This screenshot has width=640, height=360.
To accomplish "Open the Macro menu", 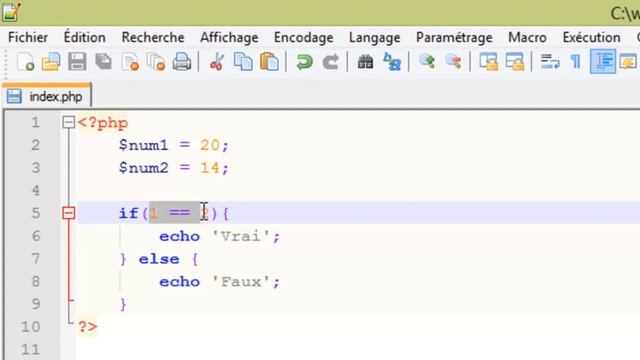I will (527, 38).
